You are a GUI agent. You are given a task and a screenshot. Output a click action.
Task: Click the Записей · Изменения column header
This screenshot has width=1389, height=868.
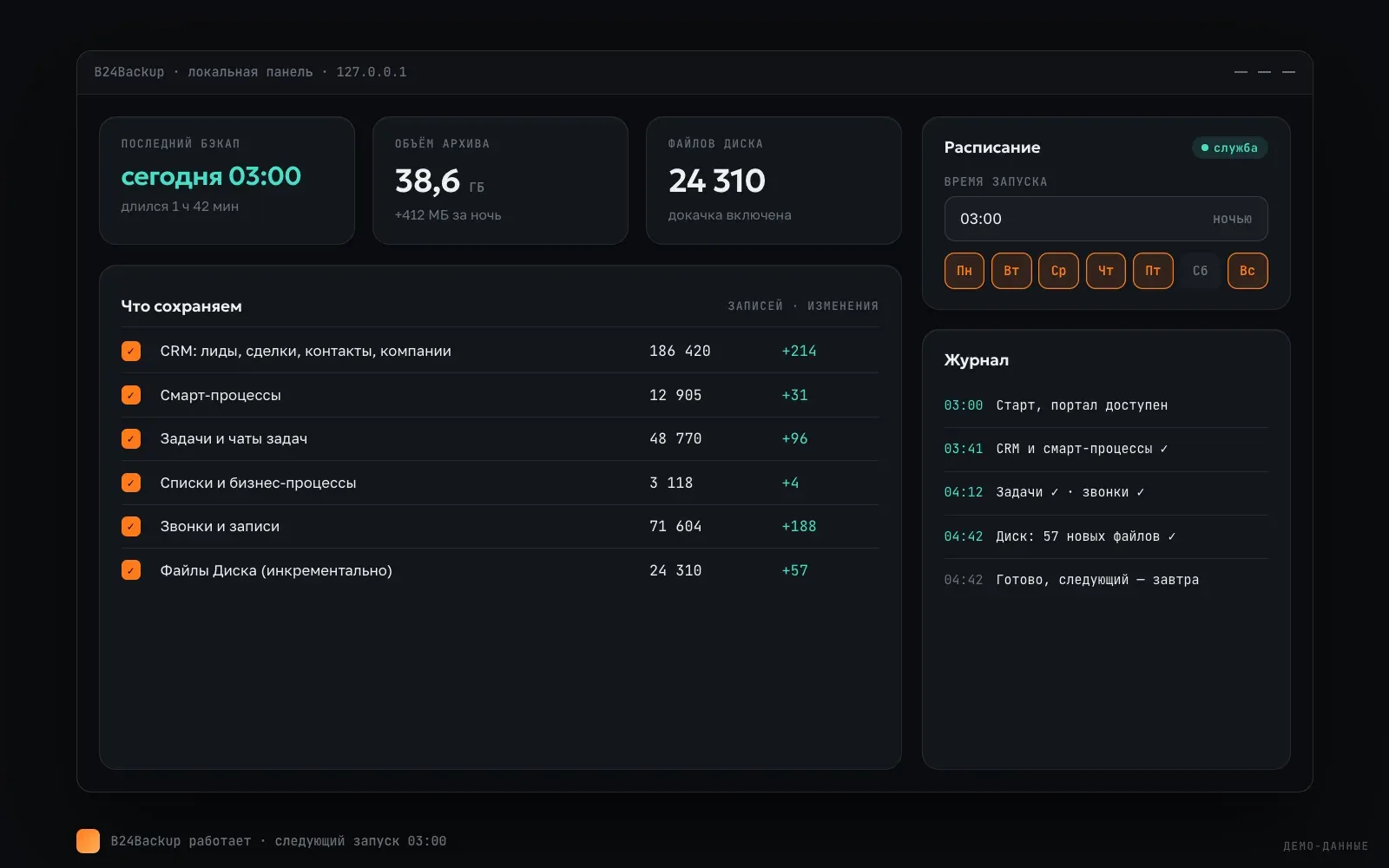(803, 306)
